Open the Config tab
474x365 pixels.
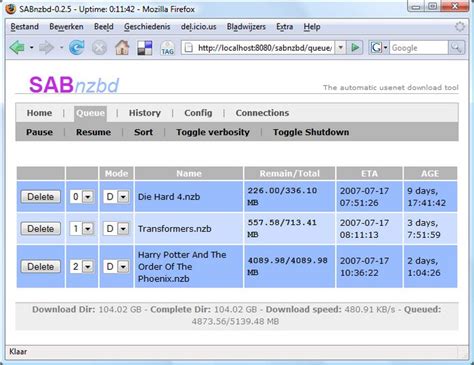[x=198, y=113]
